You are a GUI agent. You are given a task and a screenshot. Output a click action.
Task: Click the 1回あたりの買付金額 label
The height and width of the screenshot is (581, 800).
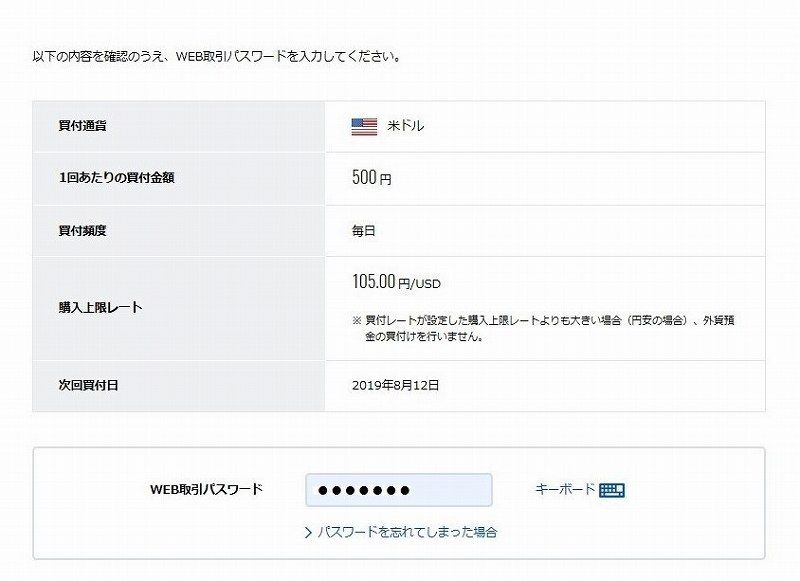(x=117, y=178)
